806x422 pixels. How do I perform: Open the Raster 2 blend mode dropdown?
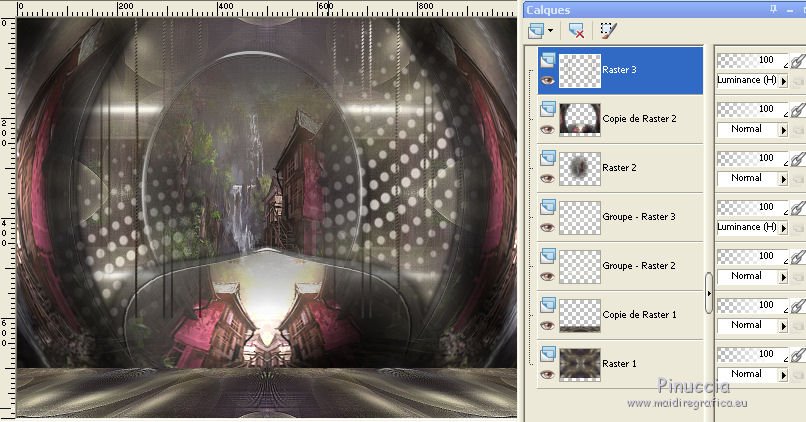click(x=783, y=178)
